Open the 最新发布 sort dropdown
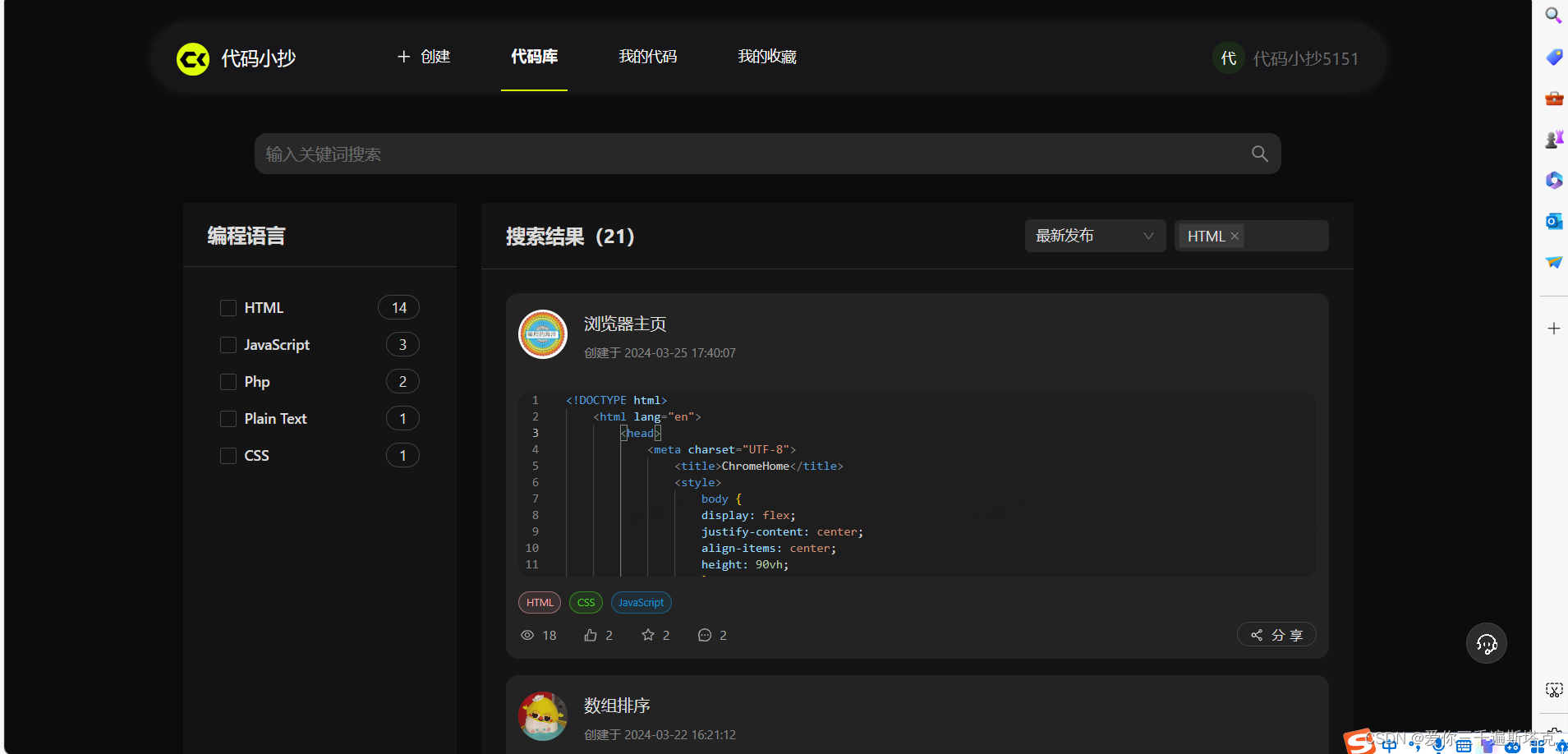 click(x=1095, y=236)
